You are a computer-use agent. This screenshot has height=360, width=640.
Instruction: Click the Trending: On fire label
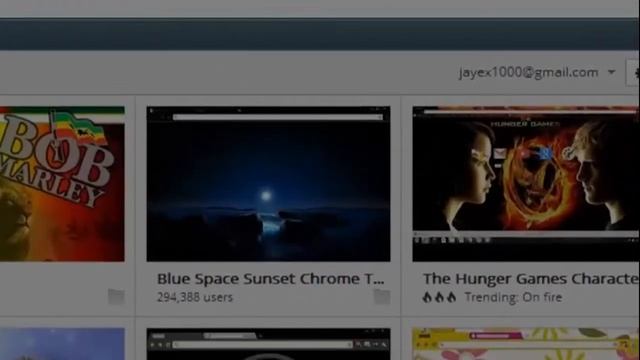[513, 297]
